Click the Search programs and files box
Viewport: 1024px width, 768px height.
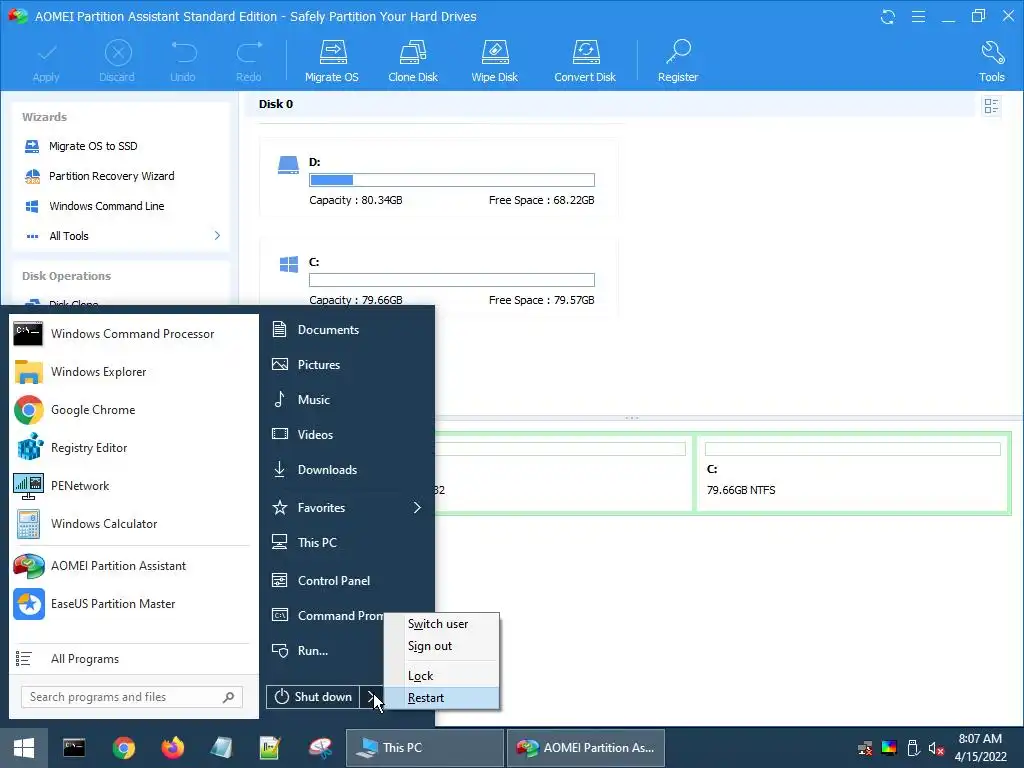(132, 697)
